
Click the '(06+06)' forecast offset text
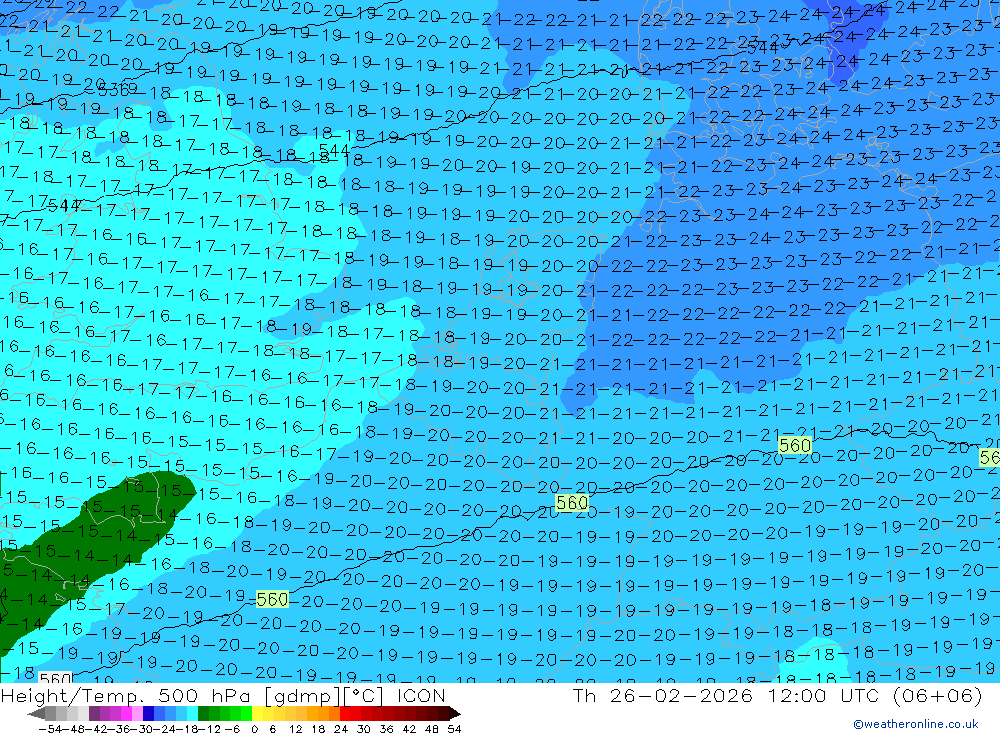coord(937,696)
